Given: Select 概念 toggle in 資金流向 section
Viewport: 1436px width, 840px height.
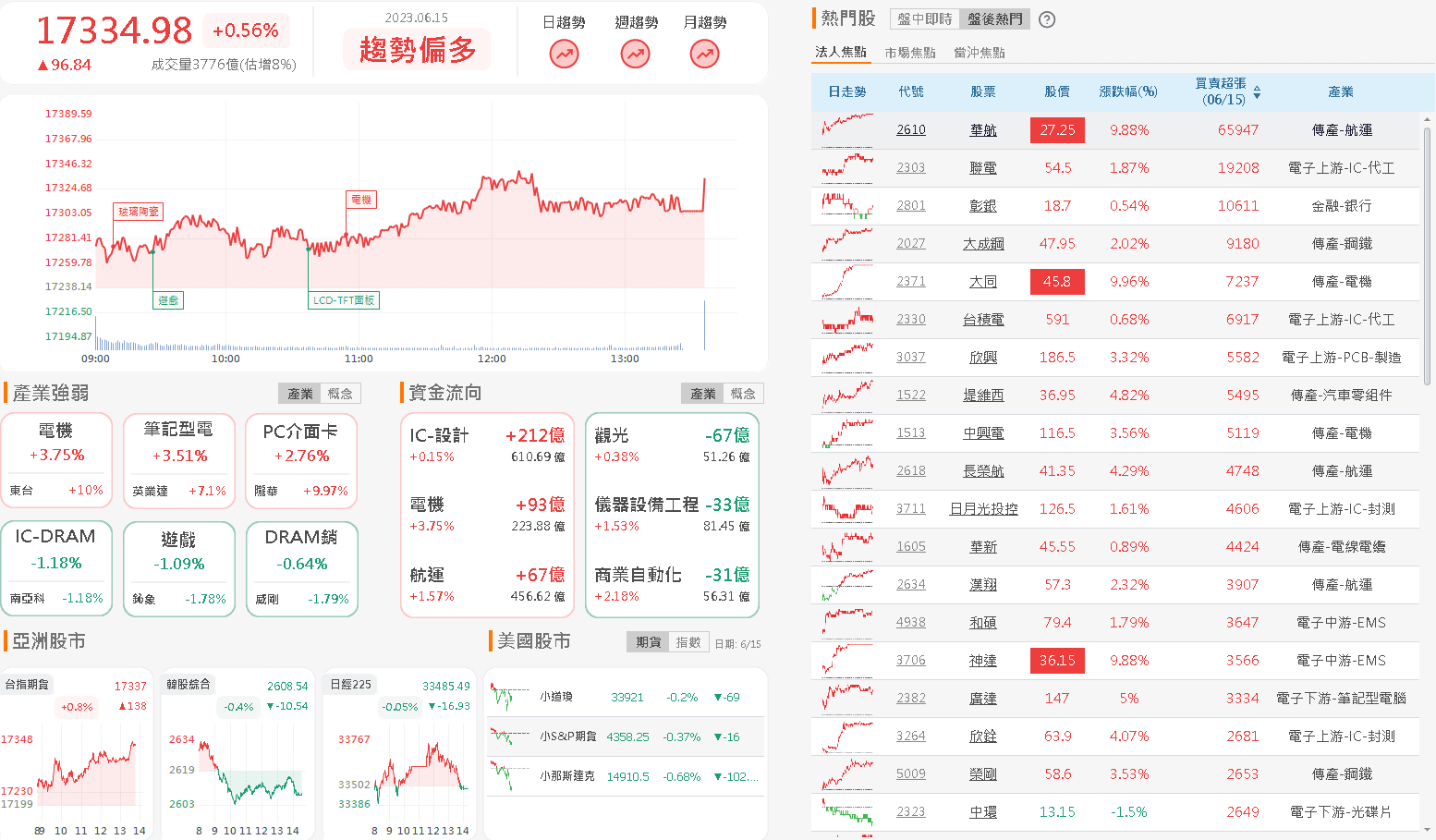Looking at the screenshot, I should point(743,394).
